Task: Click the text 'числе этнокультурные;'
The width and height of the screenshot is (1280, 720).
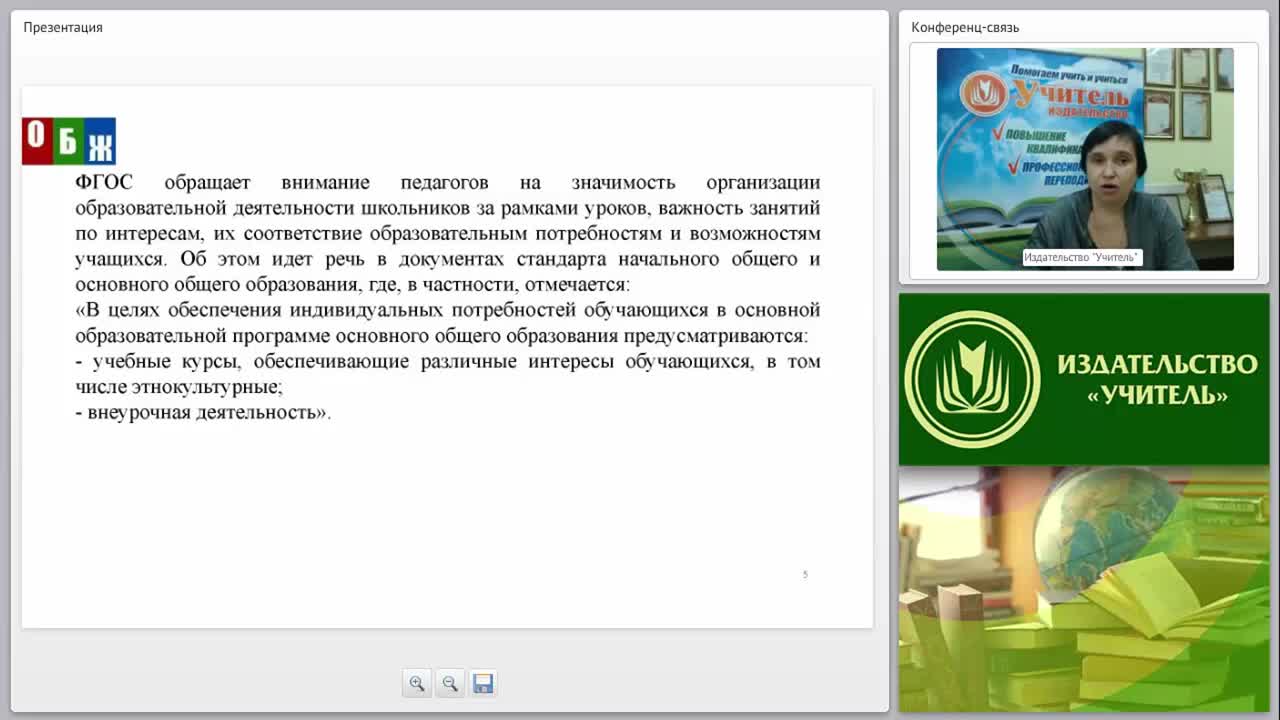Action: (179, 386)
